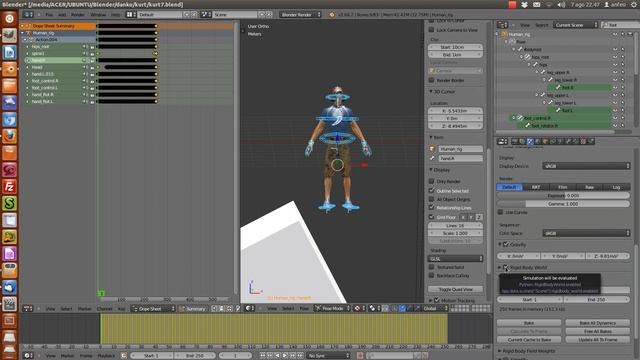The image size is (640, 360).
Task: Open FileZilla from the Ubuntu dock
Action: 9,187
